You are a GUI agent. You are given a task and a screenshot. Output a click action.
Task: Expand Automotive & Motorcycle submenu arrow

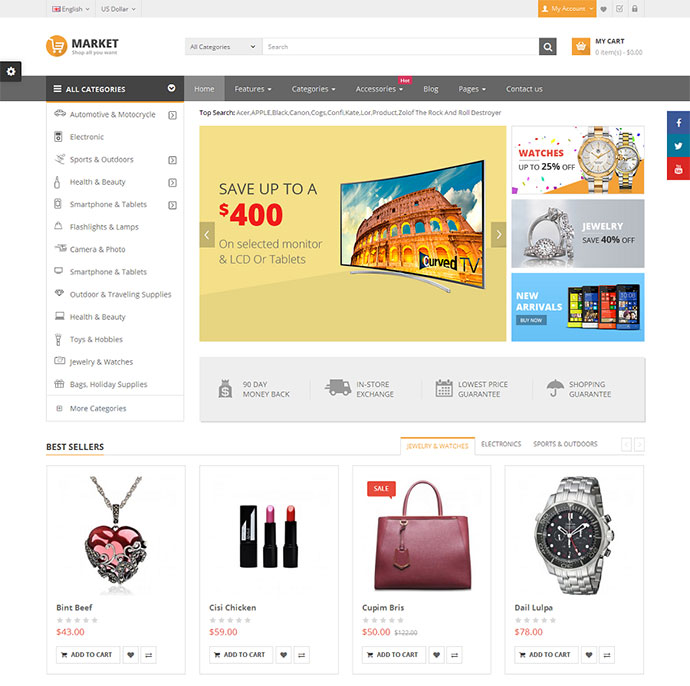172,115
